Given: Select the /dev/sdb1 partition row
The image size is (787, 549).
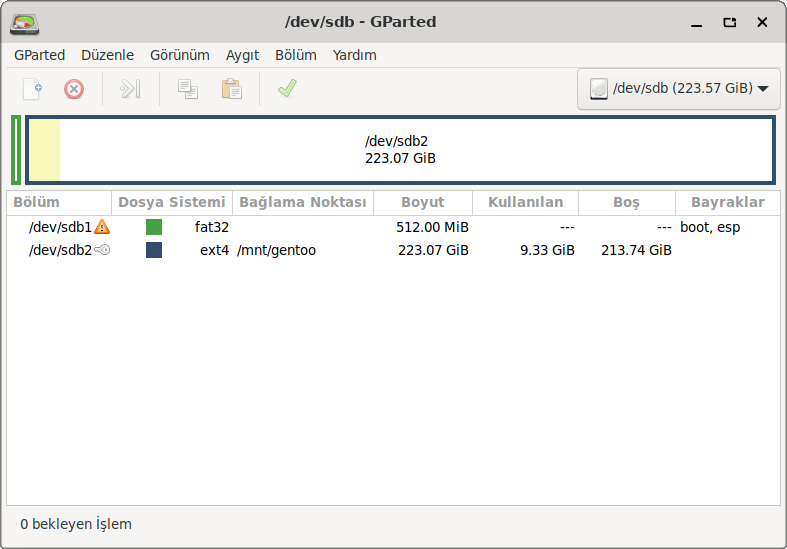Looking at the screenshot, I should pyautogui.click(x=394, y=227).
